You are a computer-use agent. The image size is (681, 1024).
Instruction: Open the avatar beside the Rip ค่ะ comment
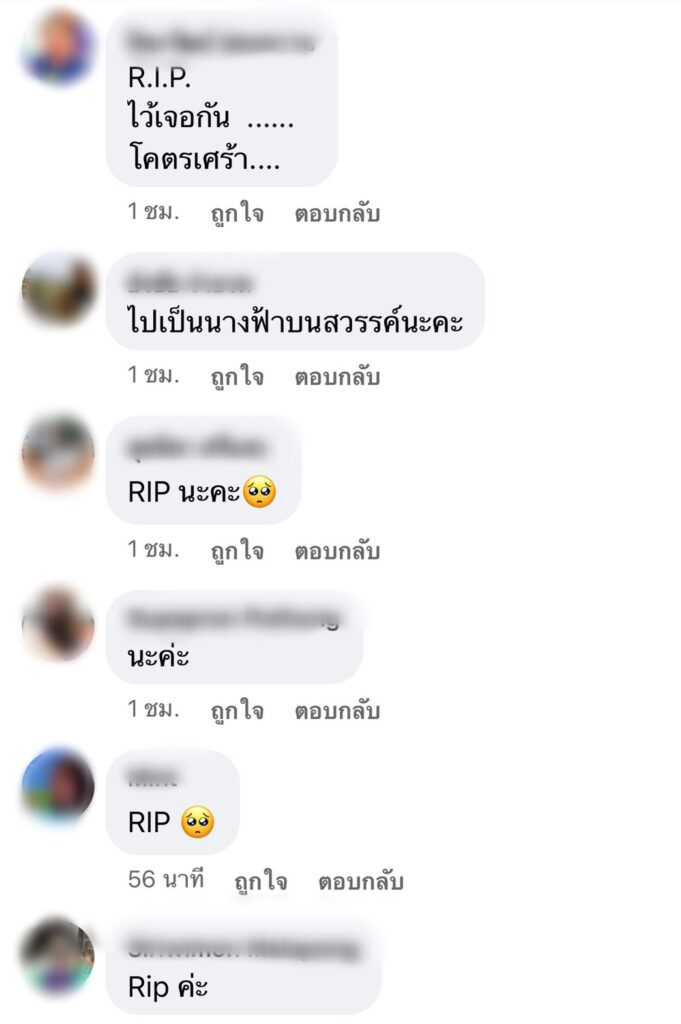(x=58, y=955)
